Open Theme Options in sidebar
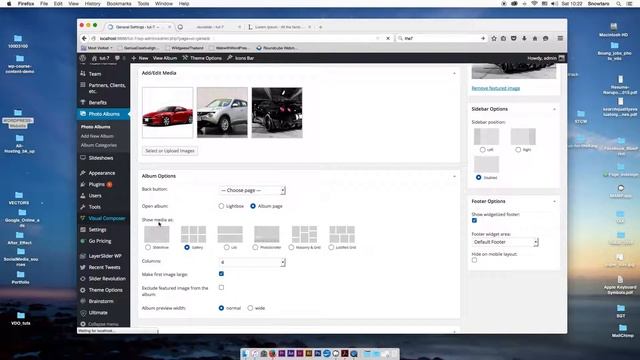640x360 pixels. point(105,290)
